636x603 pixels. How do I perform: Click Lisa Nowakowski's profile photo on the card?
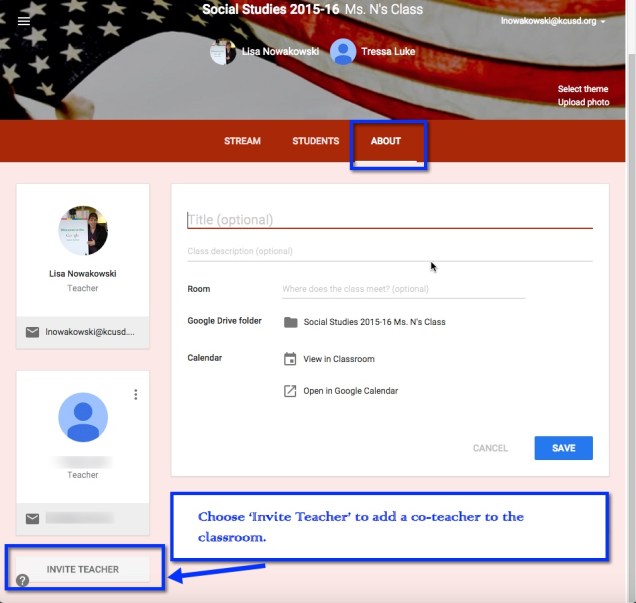(x=83, y=231)
